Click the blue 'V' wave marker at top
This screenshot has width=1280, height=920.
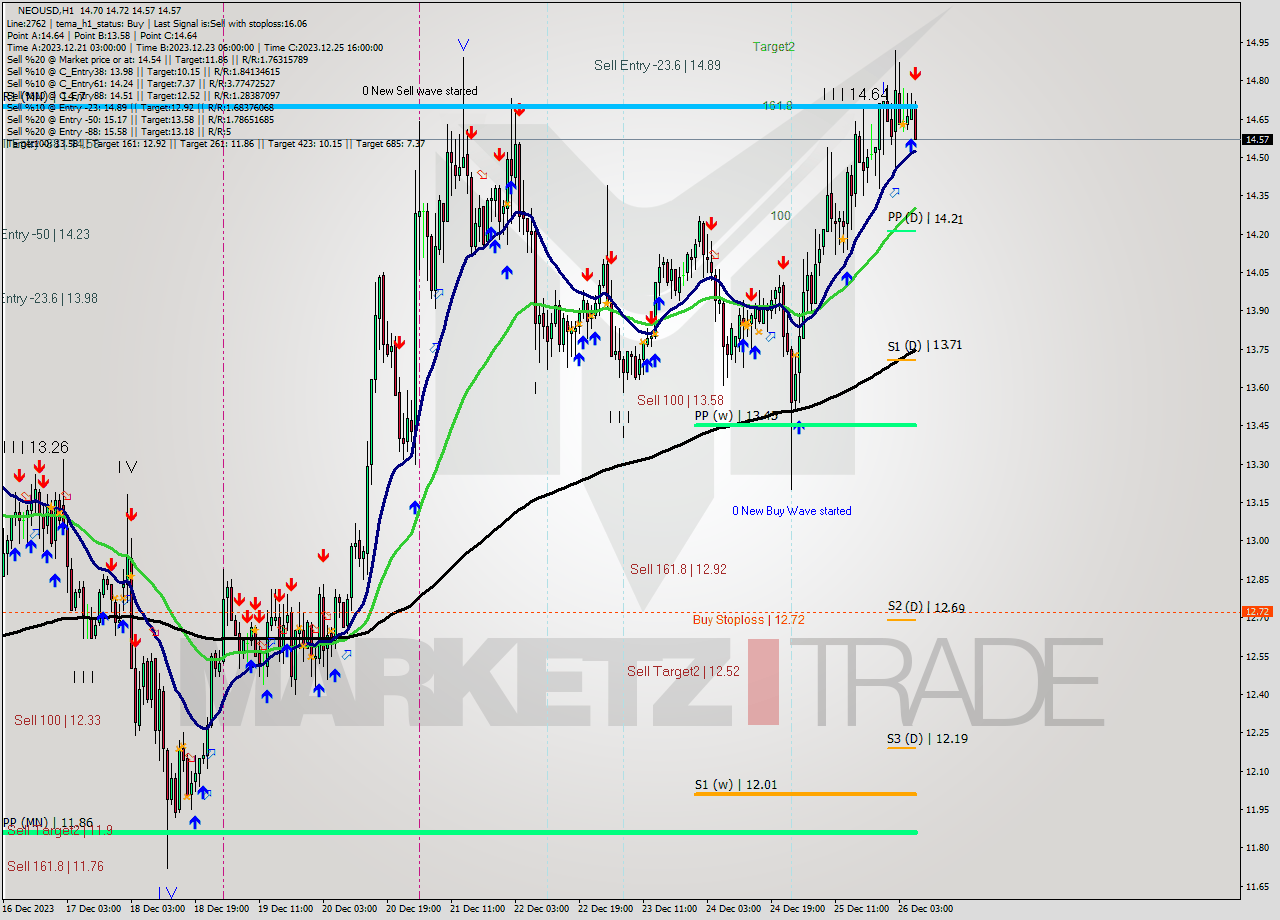pos(462,45)
